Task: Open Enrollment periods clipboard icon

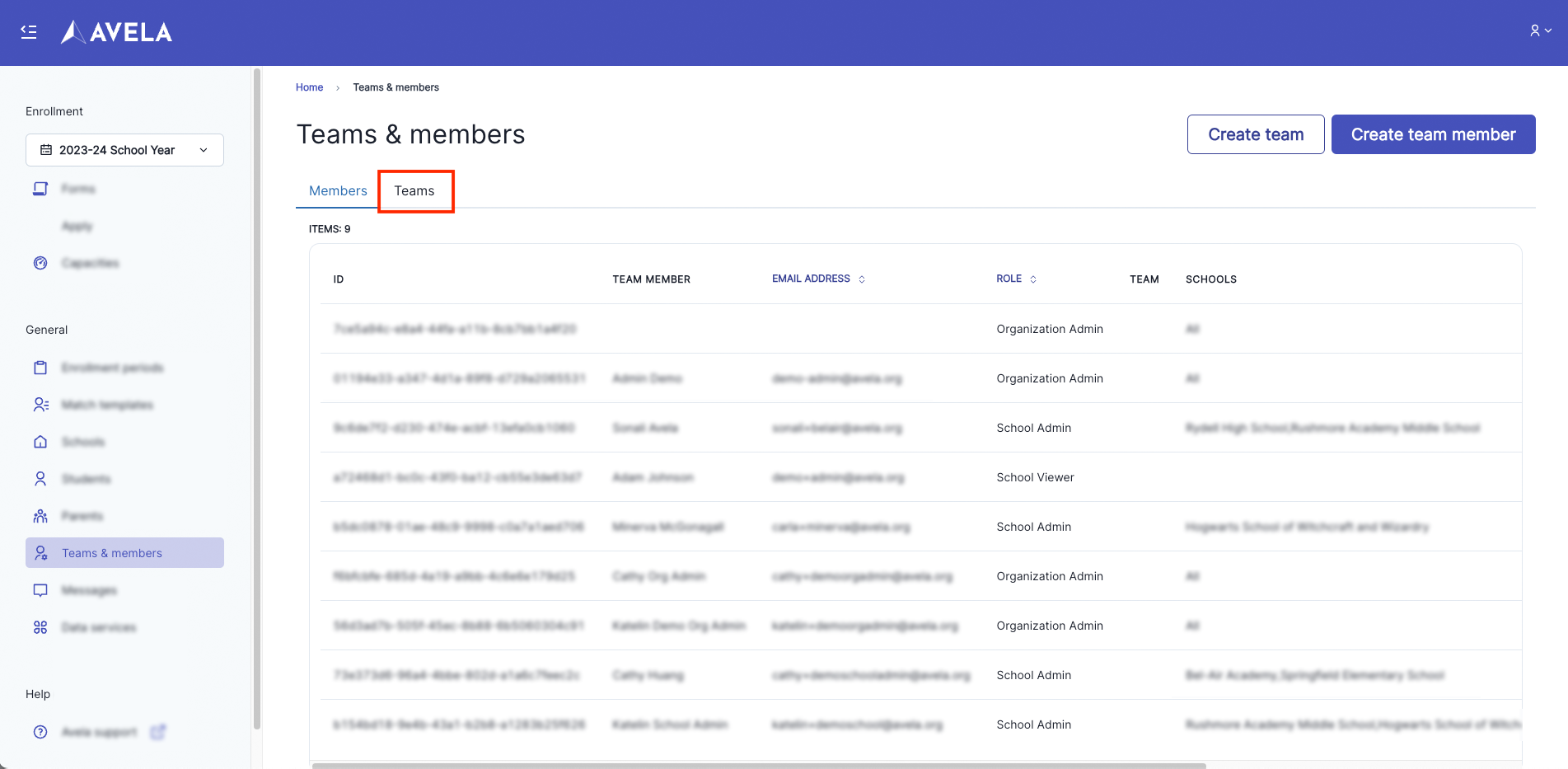Action: pyautogui.click(x=40, y=367)
